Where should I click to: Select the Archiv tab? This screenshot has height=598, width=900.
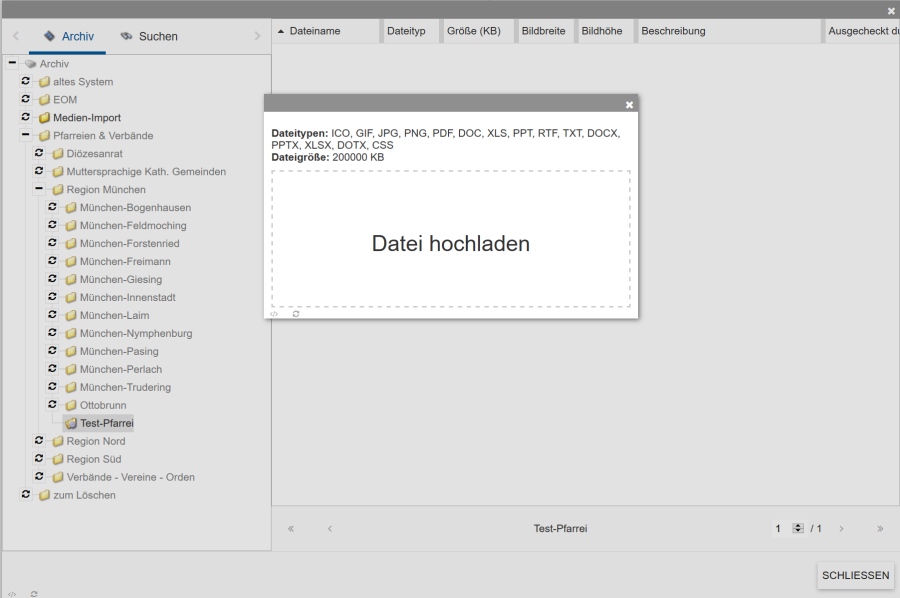point(68,36)
